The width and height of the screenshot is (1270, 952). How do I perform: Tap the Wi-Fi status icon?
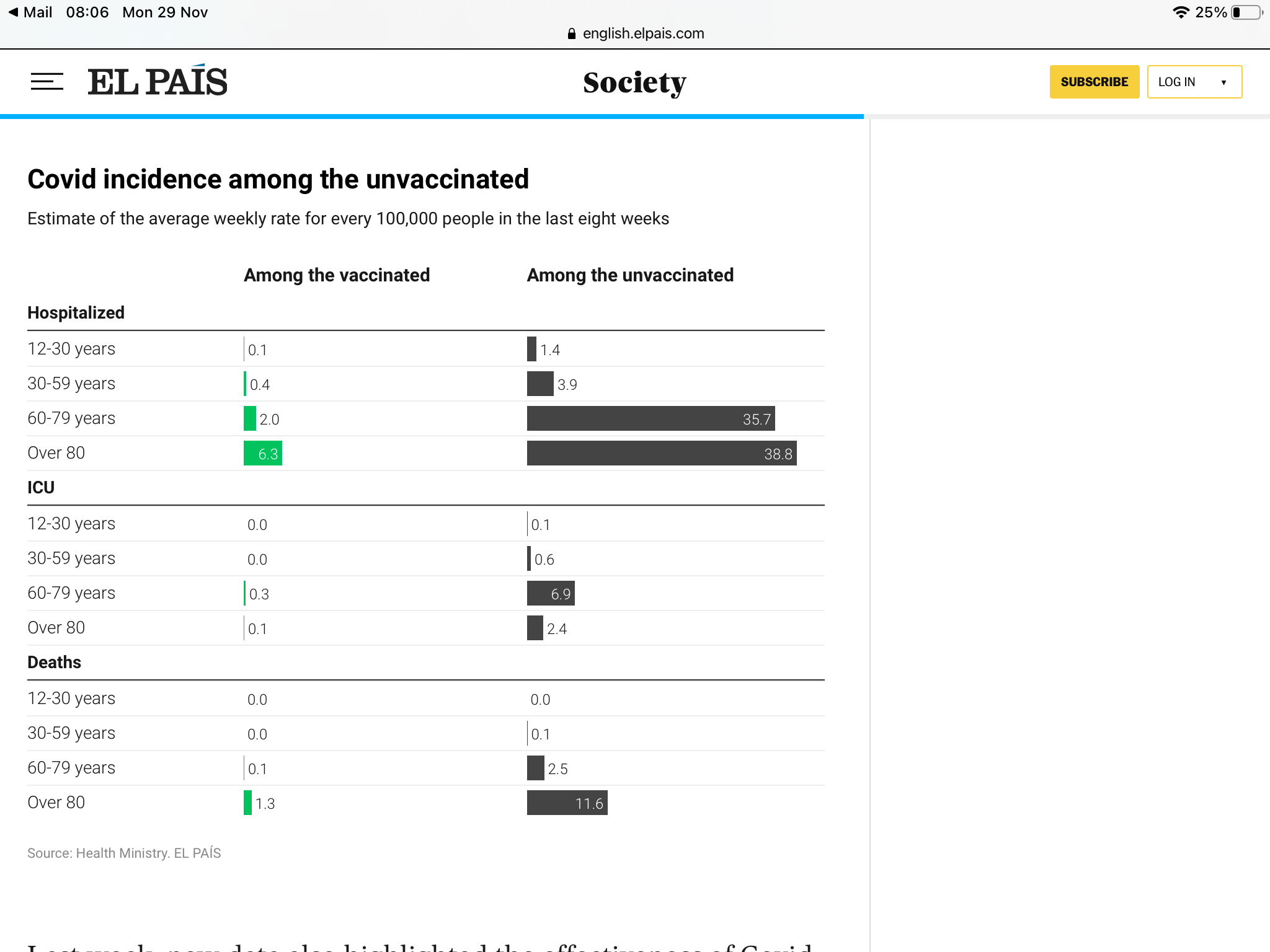[x=1181, y=12]
